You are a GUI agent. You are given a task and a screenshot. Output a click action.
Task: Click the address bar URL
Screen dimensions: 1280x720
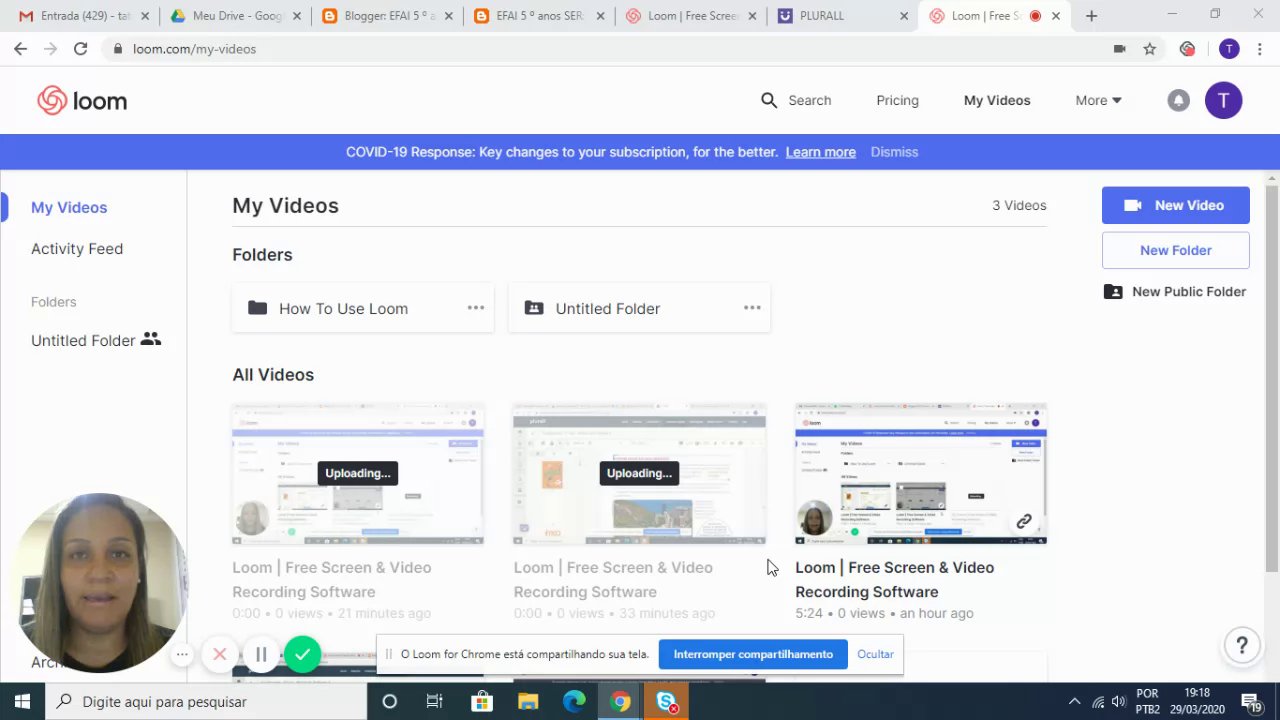pyautogui.click(x=194, y=48)
